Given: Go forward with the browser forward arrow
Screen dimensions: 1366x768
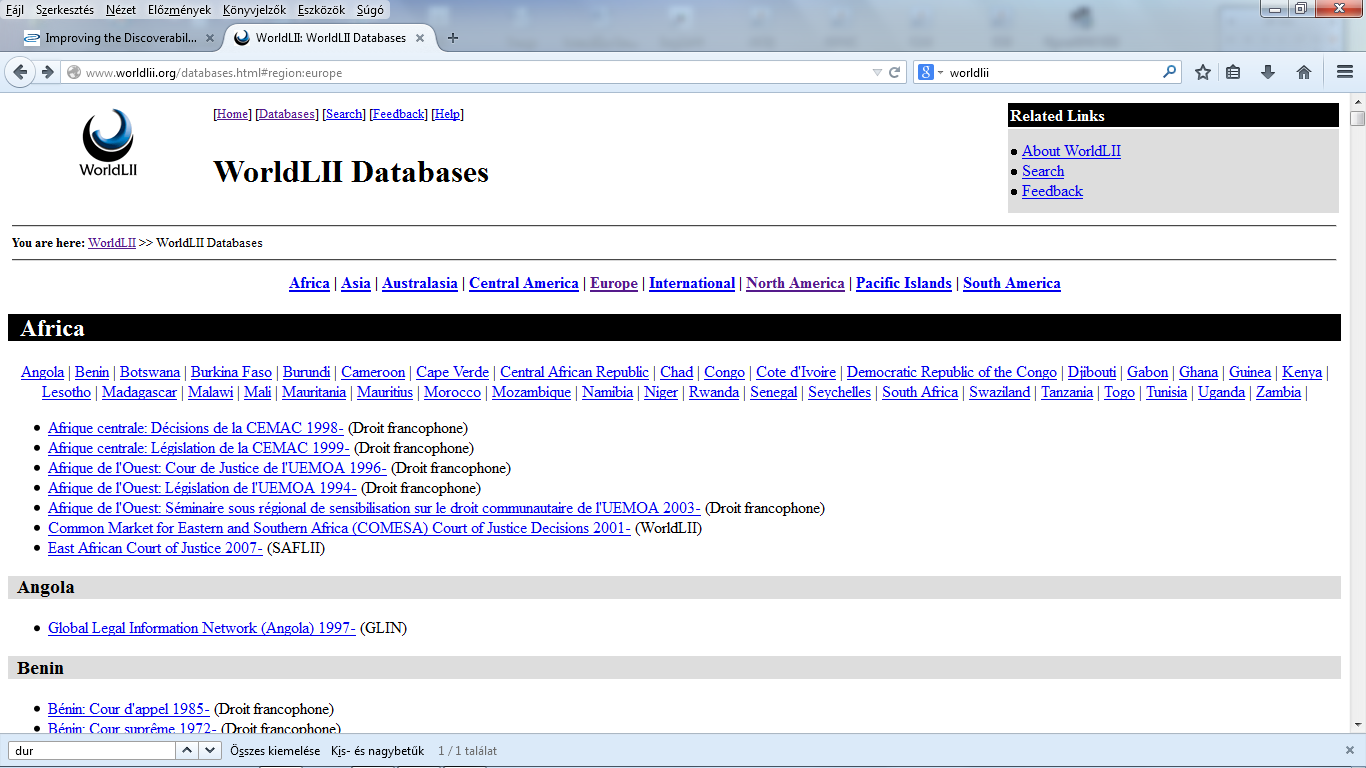Looking at the screenshot, I should pos(47,72).
